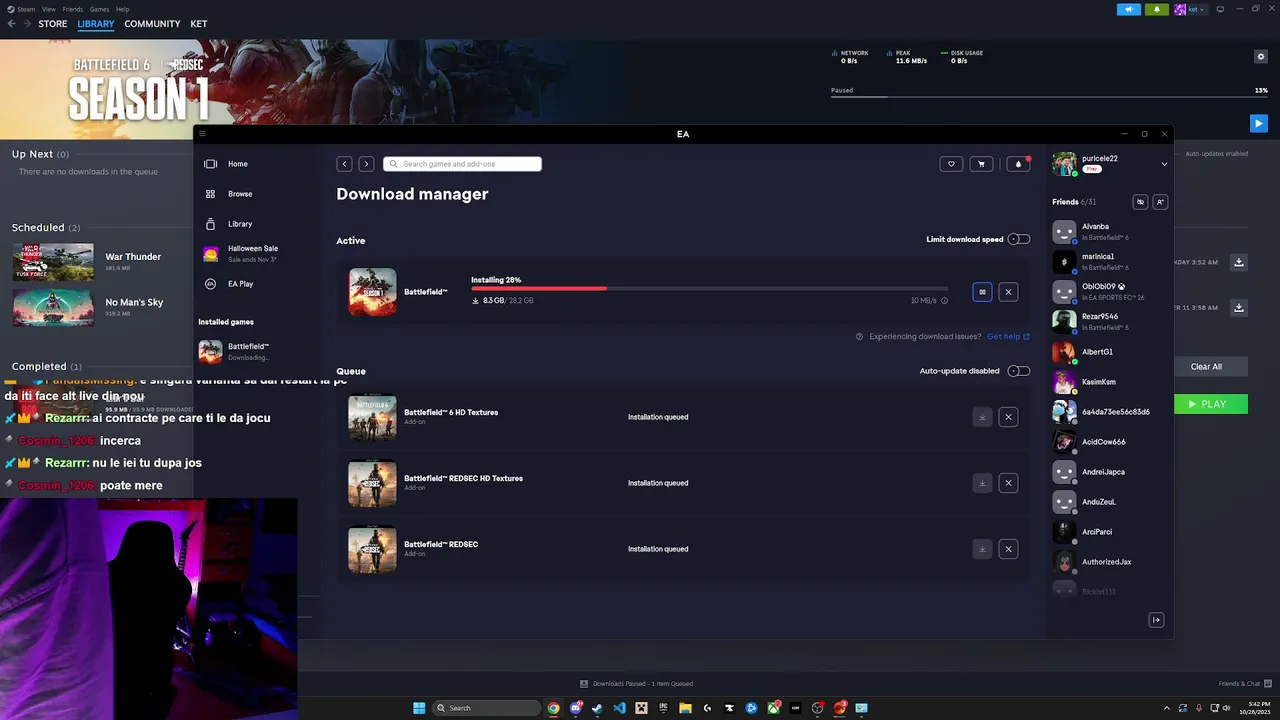1280x720 pixels.
Task: Click Battlefield install progress bar
Action: tap(710, 289)
